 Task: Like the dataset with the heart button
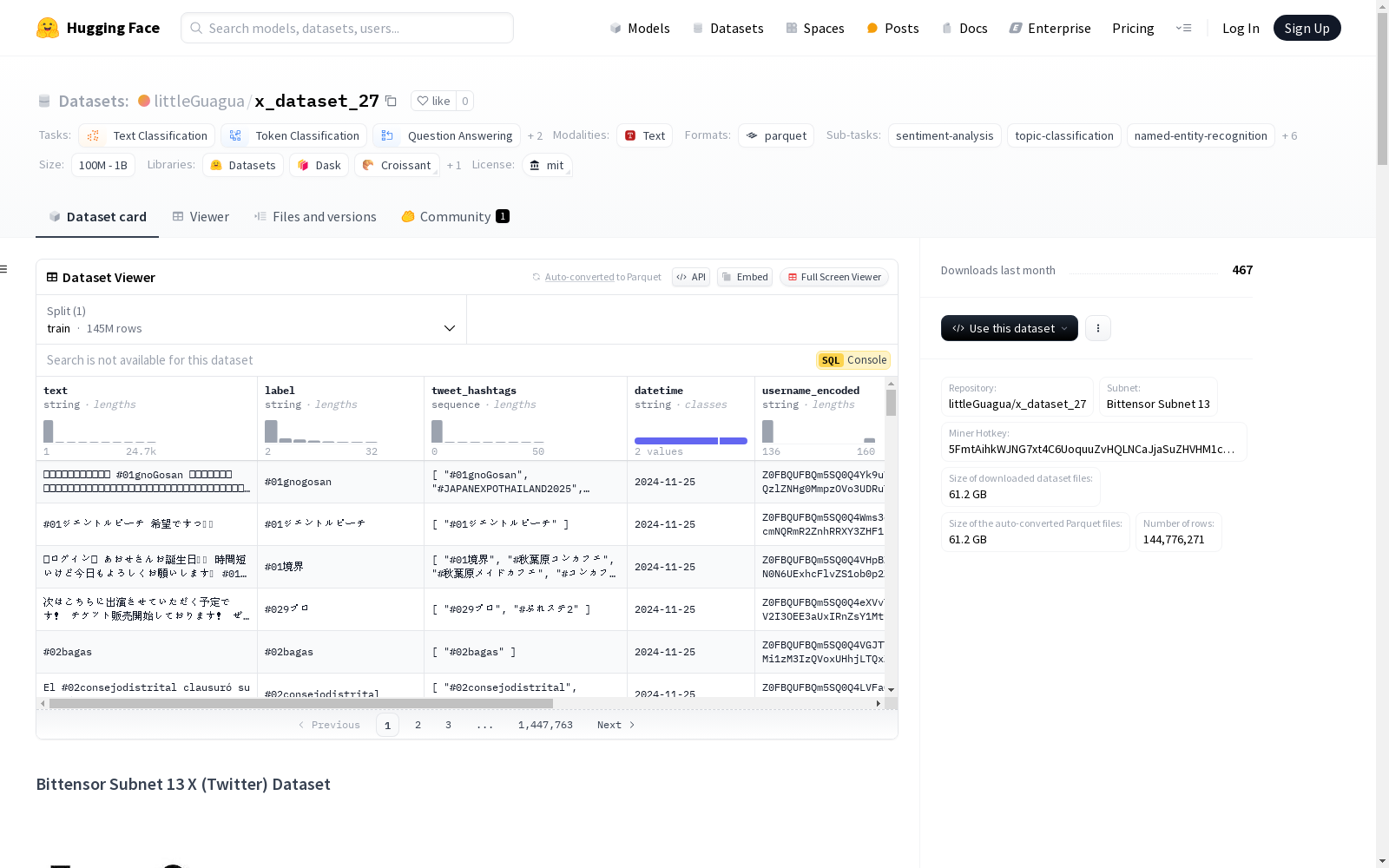click(x=433, y=101)
